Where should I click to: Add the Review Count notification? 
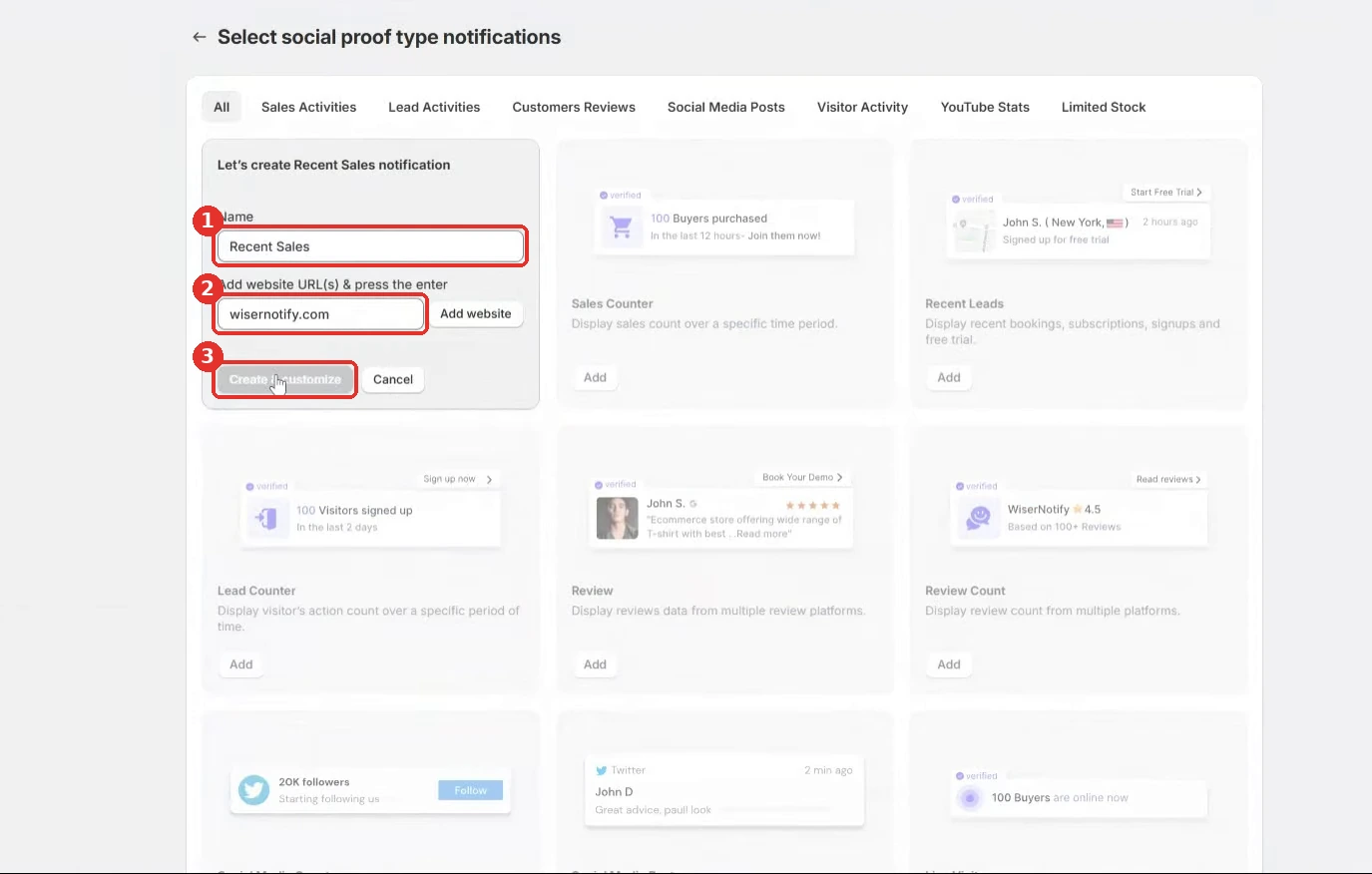pyautogui.click(x=949, y=664)
